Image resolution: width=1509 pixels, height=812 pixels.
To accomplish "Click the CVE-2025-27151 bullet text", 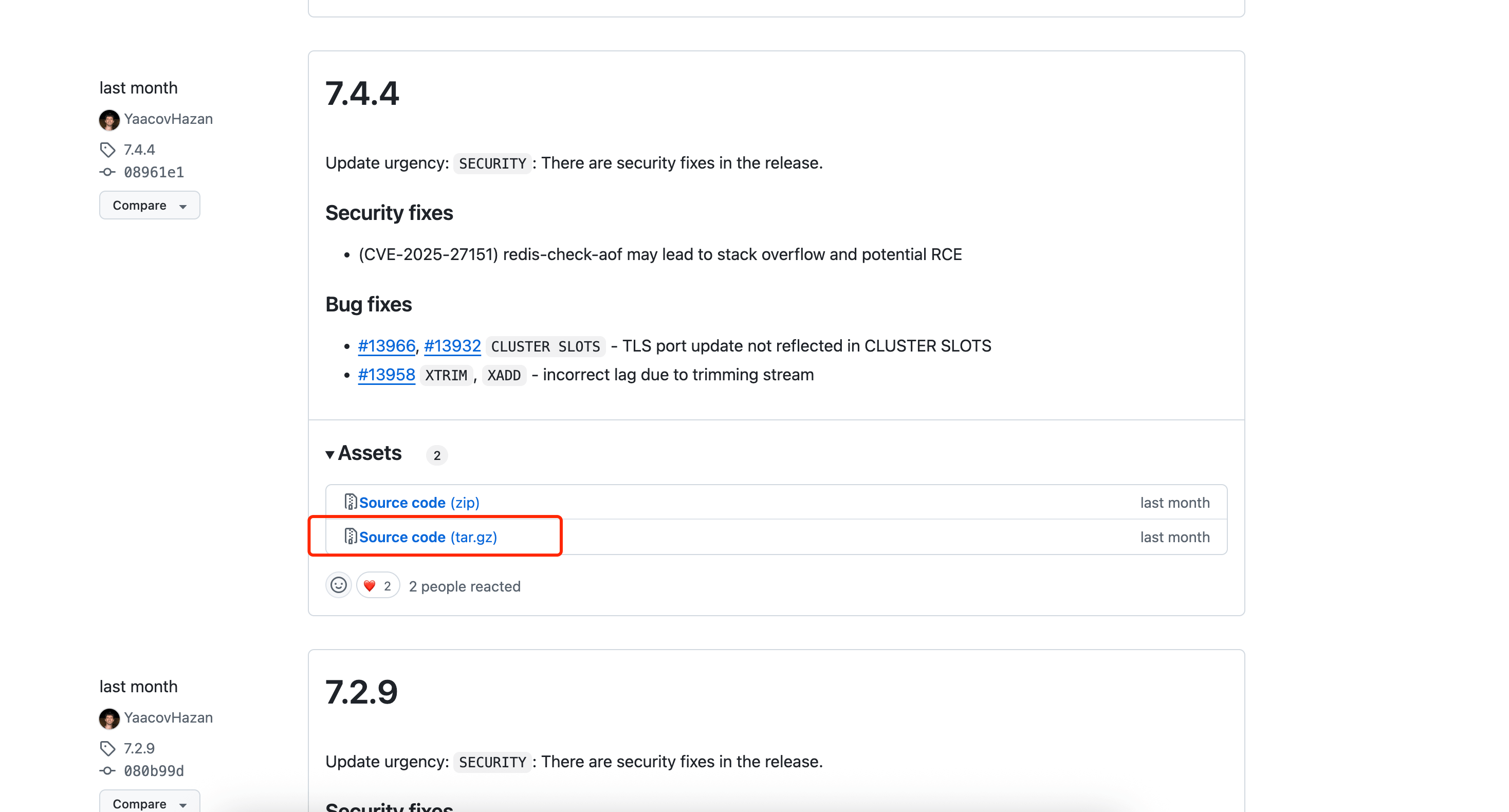I will (x=660, y=255).
